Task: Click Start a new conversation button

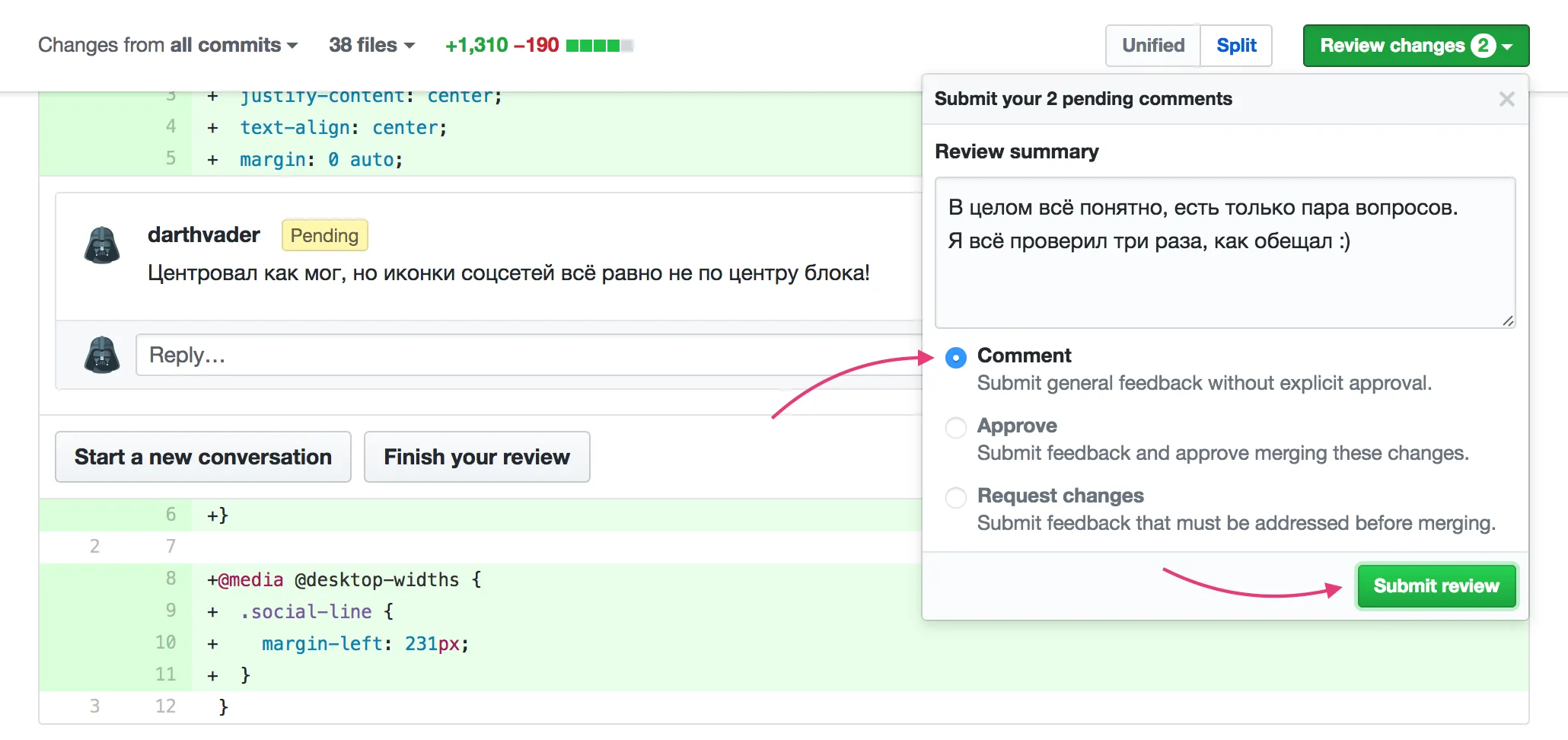Action: click(x=203, y=457)
